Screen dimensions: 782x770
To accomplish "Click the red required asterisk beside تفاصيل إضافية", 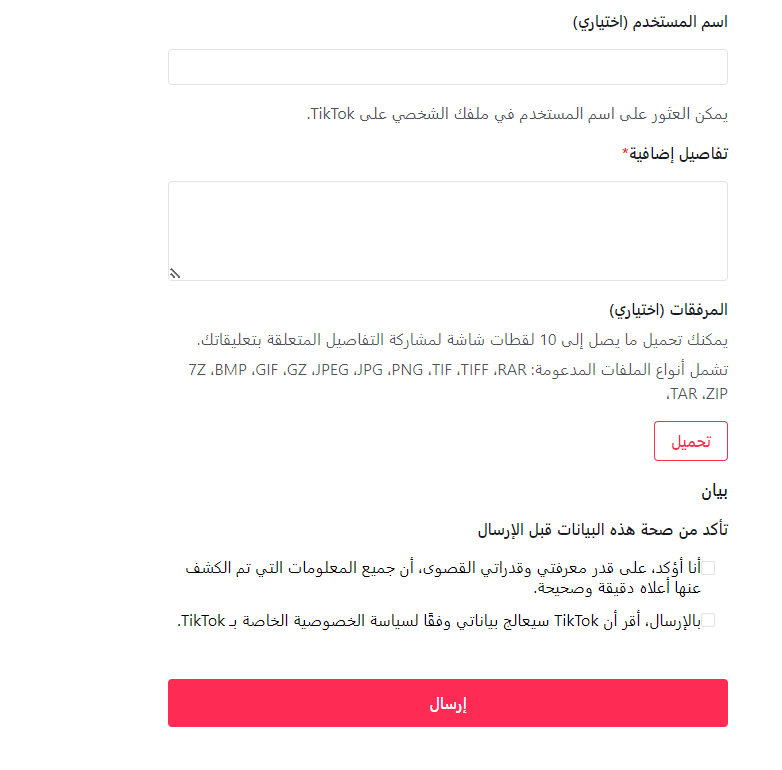I will (626, 153).
